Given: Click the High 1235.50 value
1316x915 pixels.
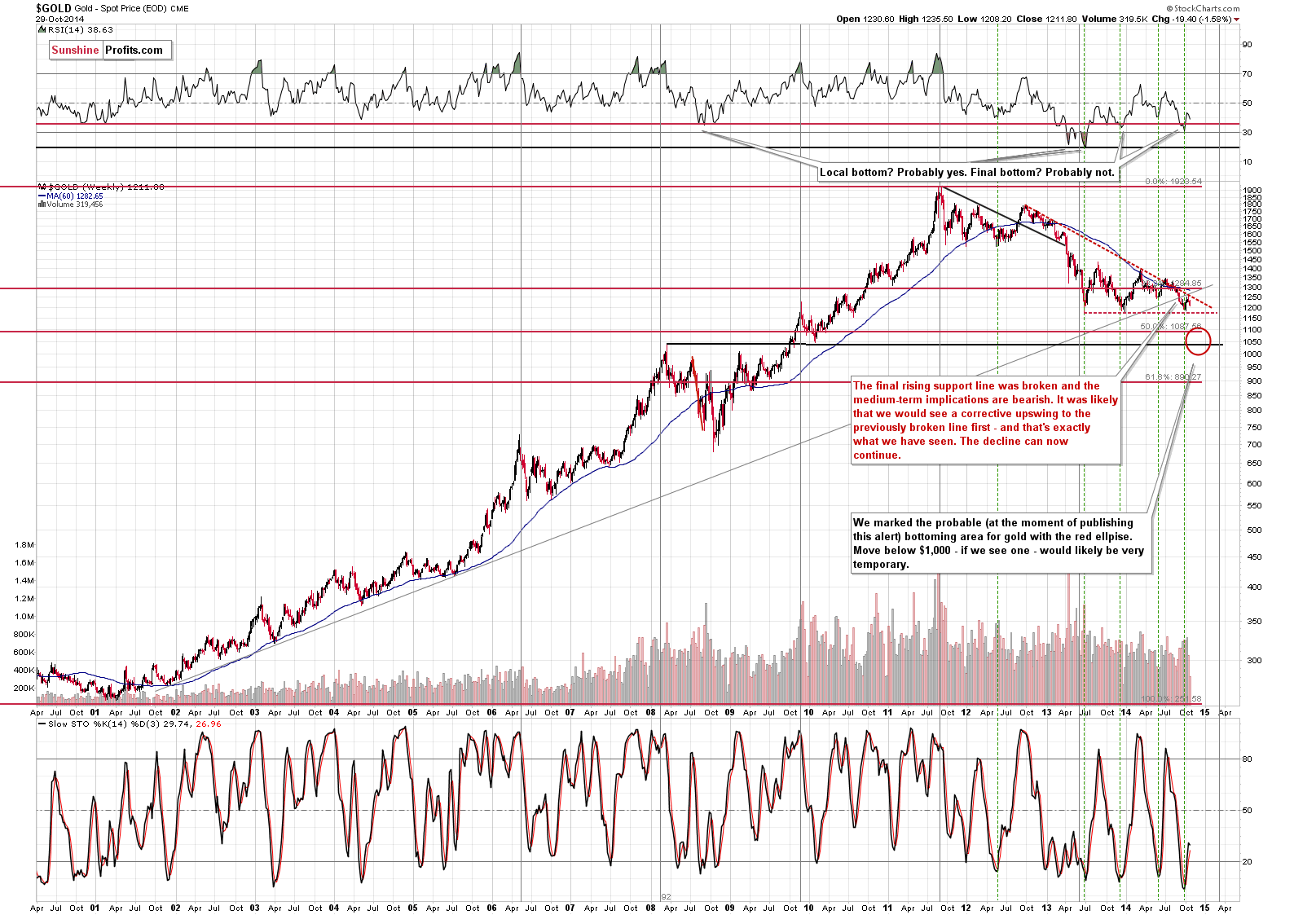Looking at the screenshot, I should coord(926,19).
